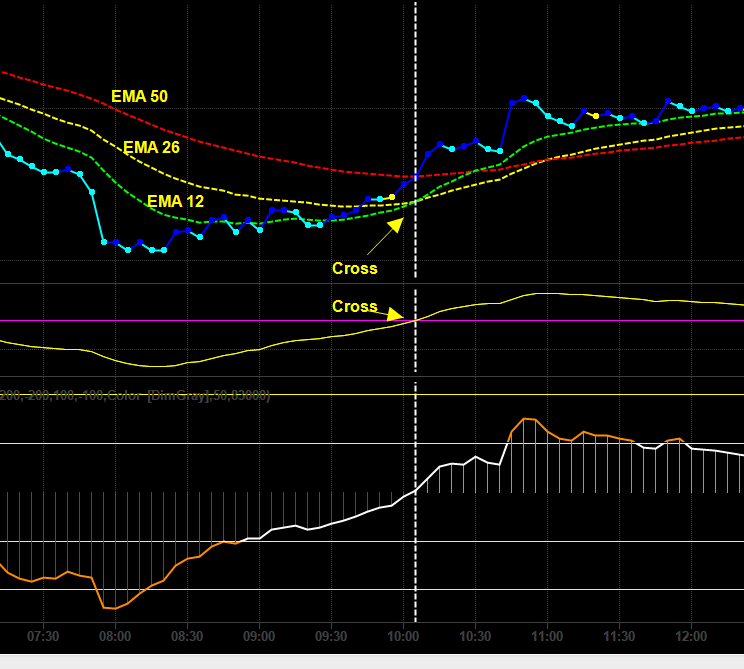Click the upper Cross label on the price chart
Image resolution: width=744 pixels, height=669 pixels.
click(355, 269)
